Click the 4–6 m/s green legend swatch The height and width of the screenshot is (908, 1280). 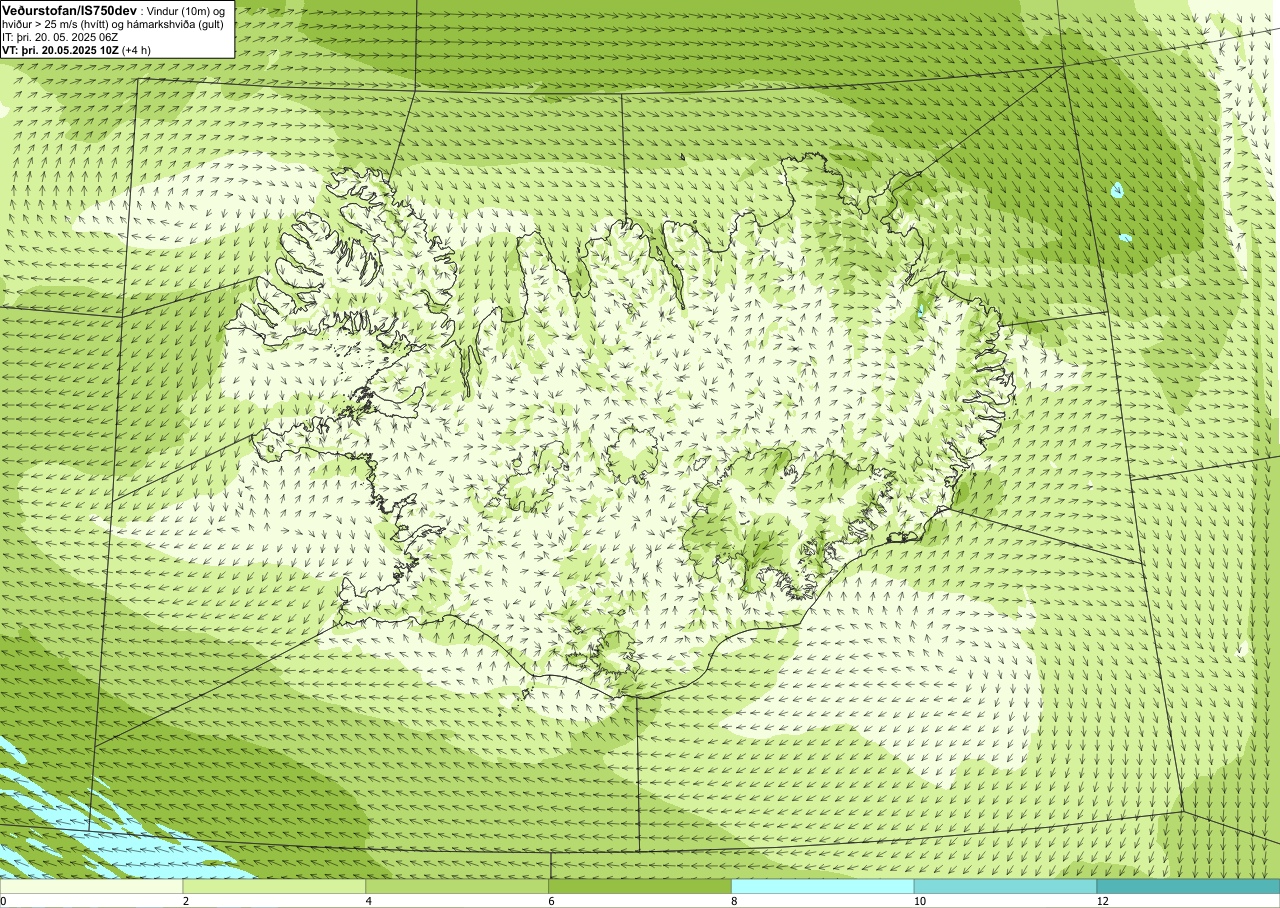pos(457,886)
